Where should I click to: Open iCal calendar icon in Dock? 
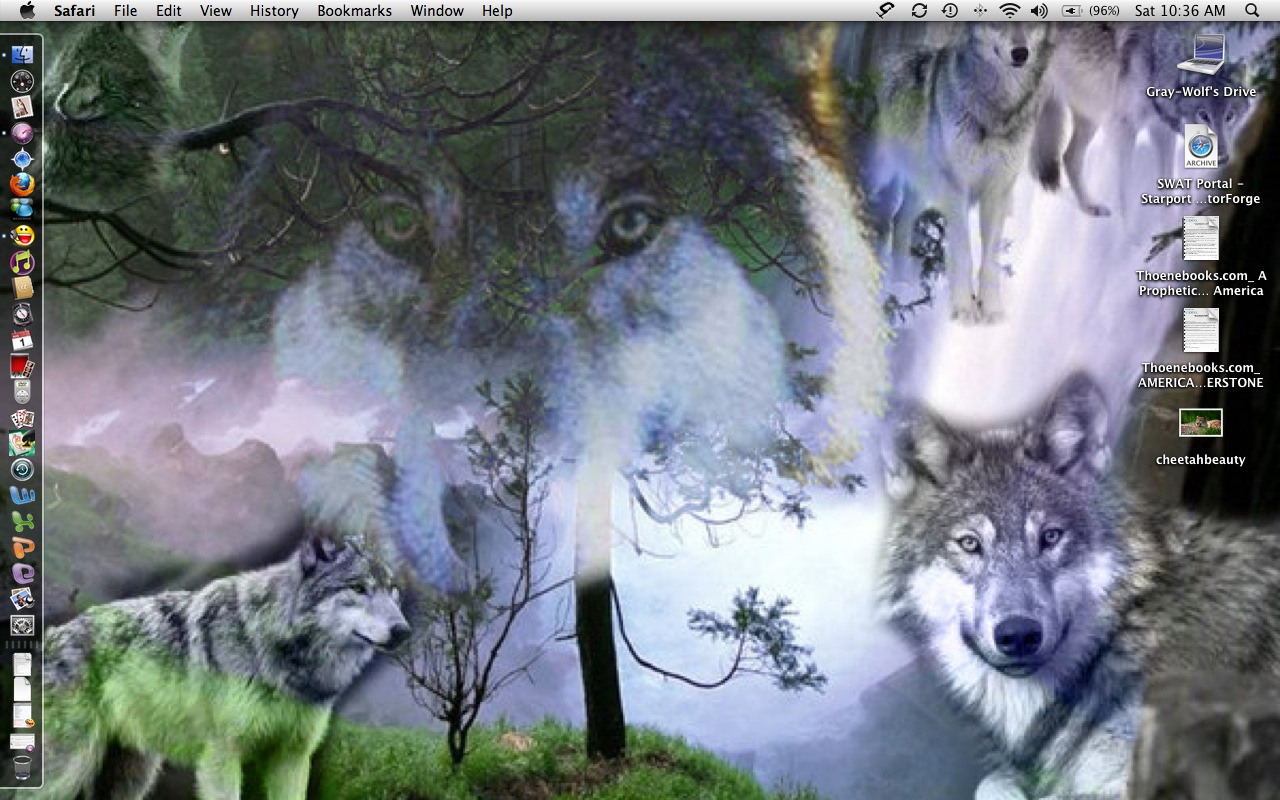[22, 340]
